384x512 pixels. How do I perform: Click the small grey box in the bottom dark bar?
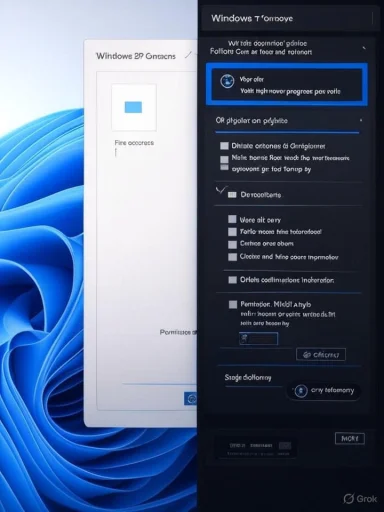pos(284,446)
